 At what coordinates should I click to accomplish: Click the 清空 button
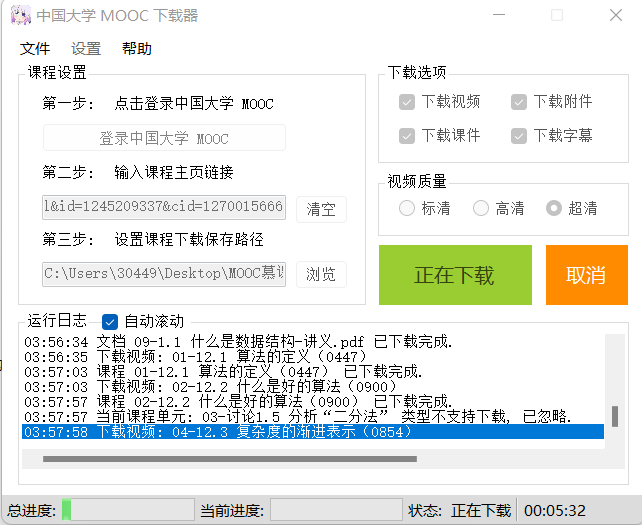(x=321, y=209)
